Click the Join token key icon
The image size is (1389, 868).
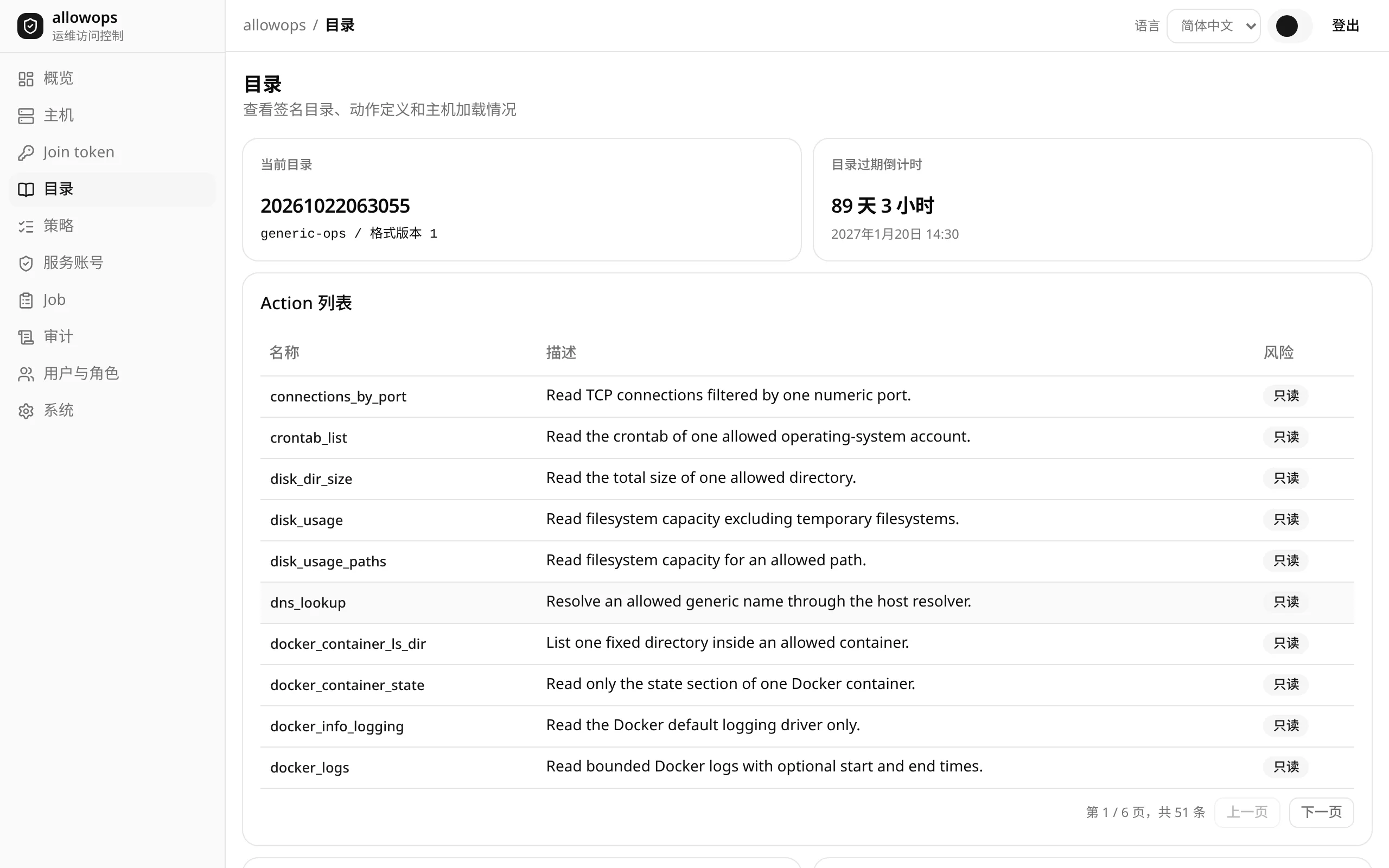pyautogui.click(x=26, y=152)
